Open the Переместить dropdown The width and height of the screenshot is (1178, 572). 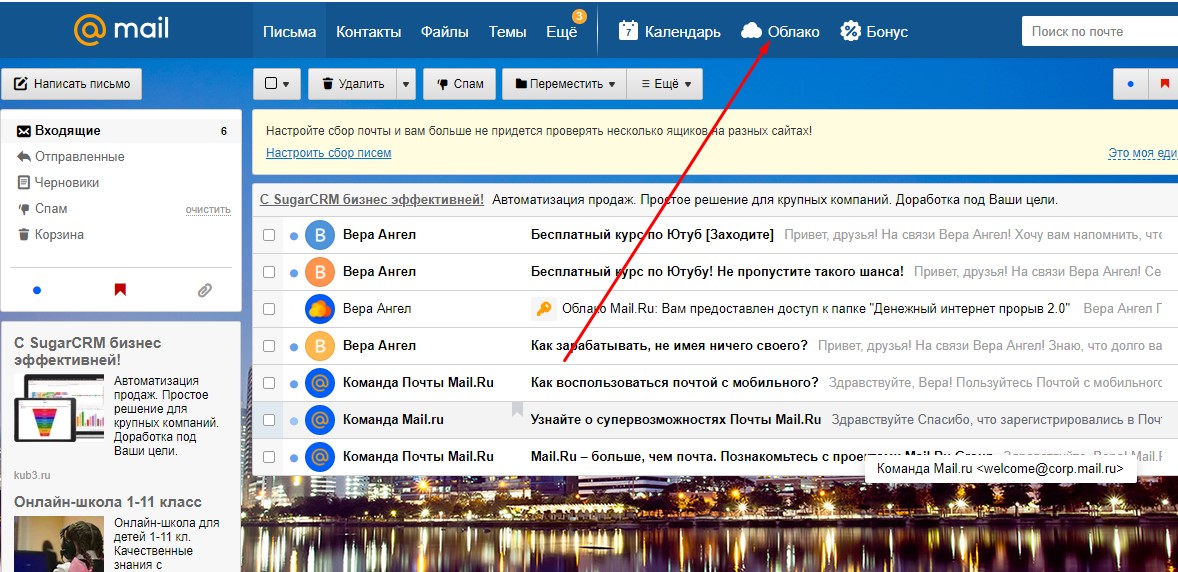[564, 84]
